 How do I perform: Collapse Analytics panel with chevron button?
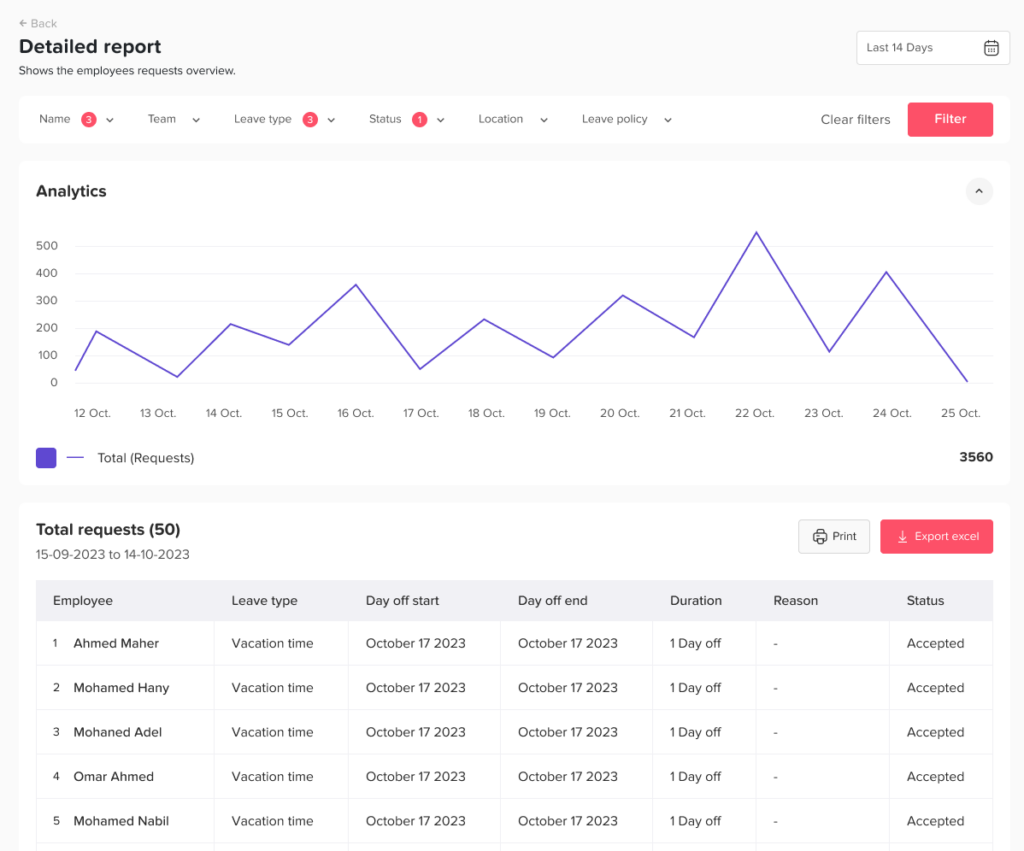(x=979, y=191)
